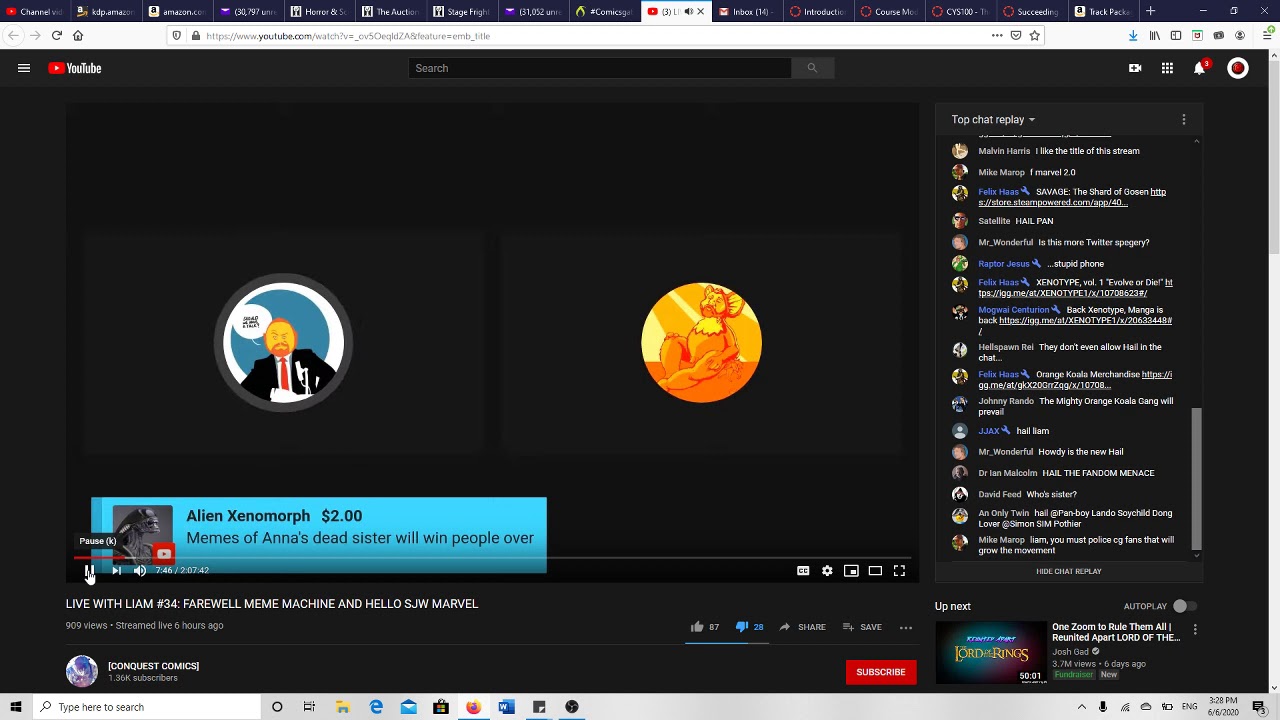This screenshot has height=720, width=1280.
Task: Open chat options three-dot menu
Action: 1184,119
